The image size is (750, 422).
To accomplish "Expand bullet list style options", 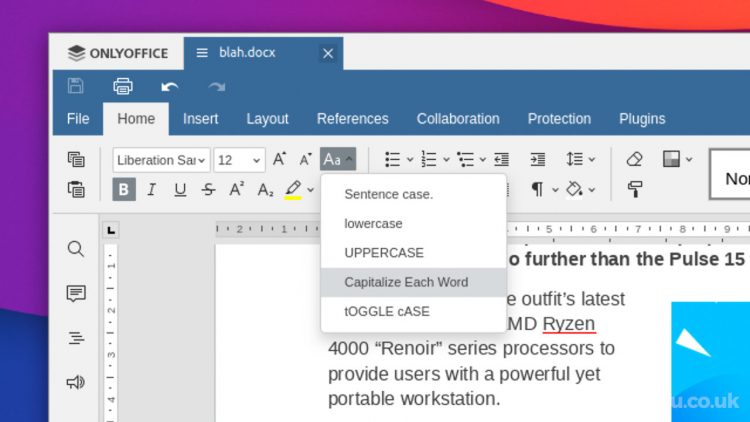I will pyautogui.click(x=410, y=159).
